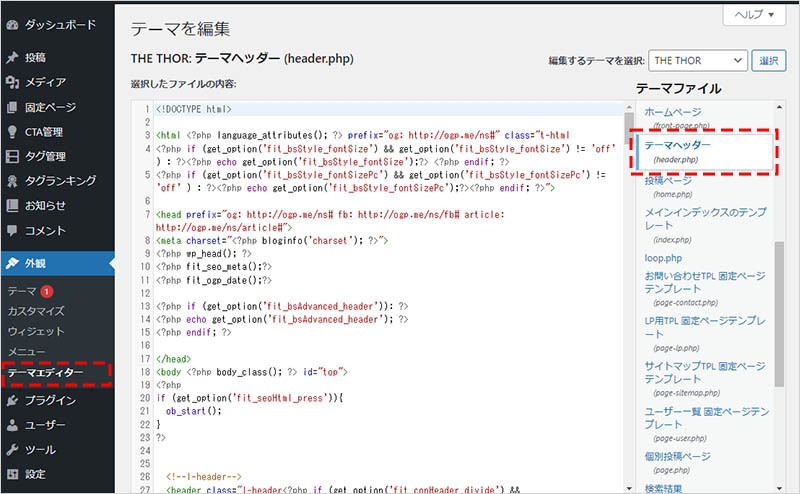Screen dimensions: 800x494
Task: Click the pushpin icon for 投稿
Action: click(12, 57)
